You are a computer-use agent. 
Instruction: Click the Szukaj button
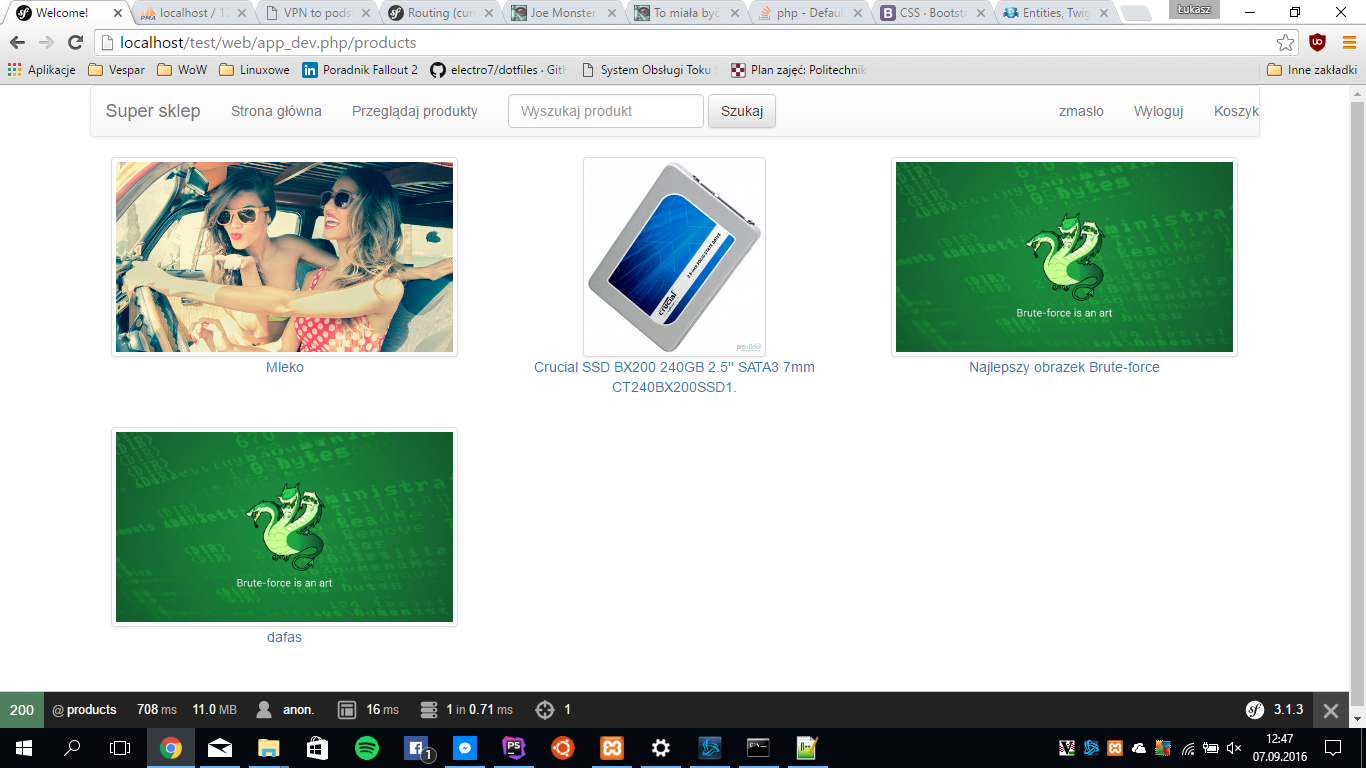[742, 111]
